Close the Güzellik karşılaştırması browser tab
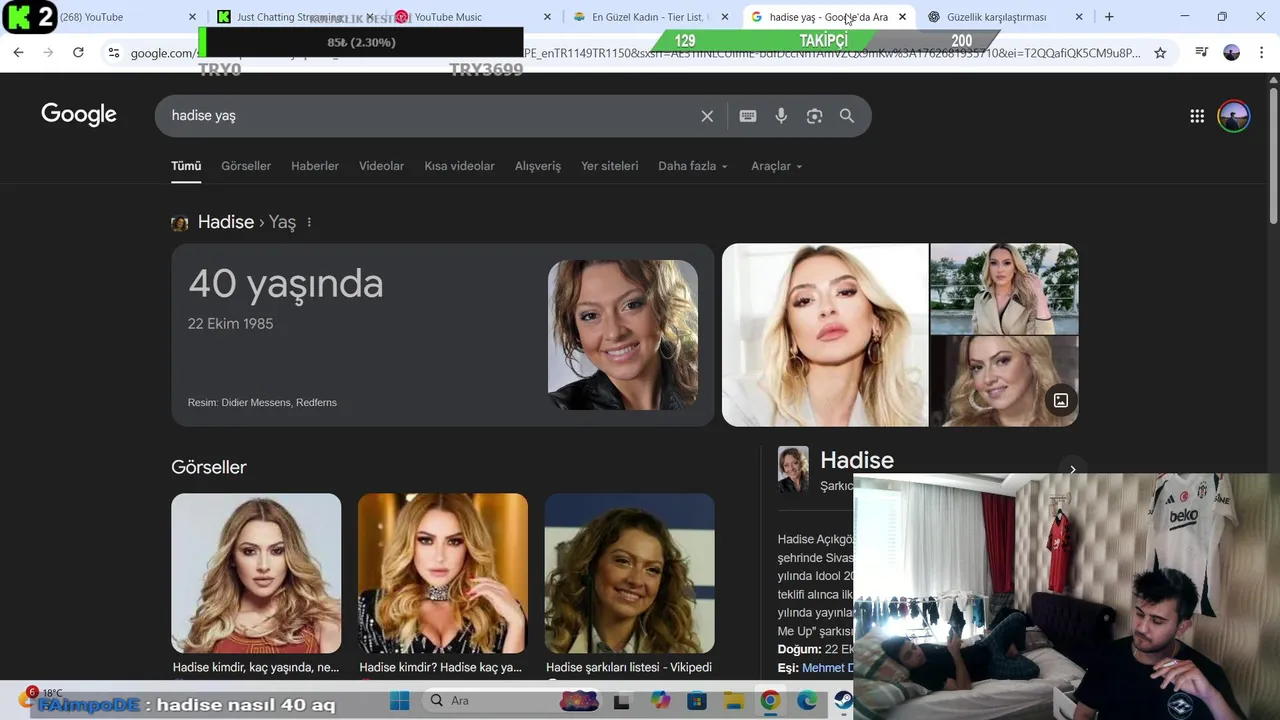Image resolution: width=1280 pixels, height=720 pixels. point(1079,17)
